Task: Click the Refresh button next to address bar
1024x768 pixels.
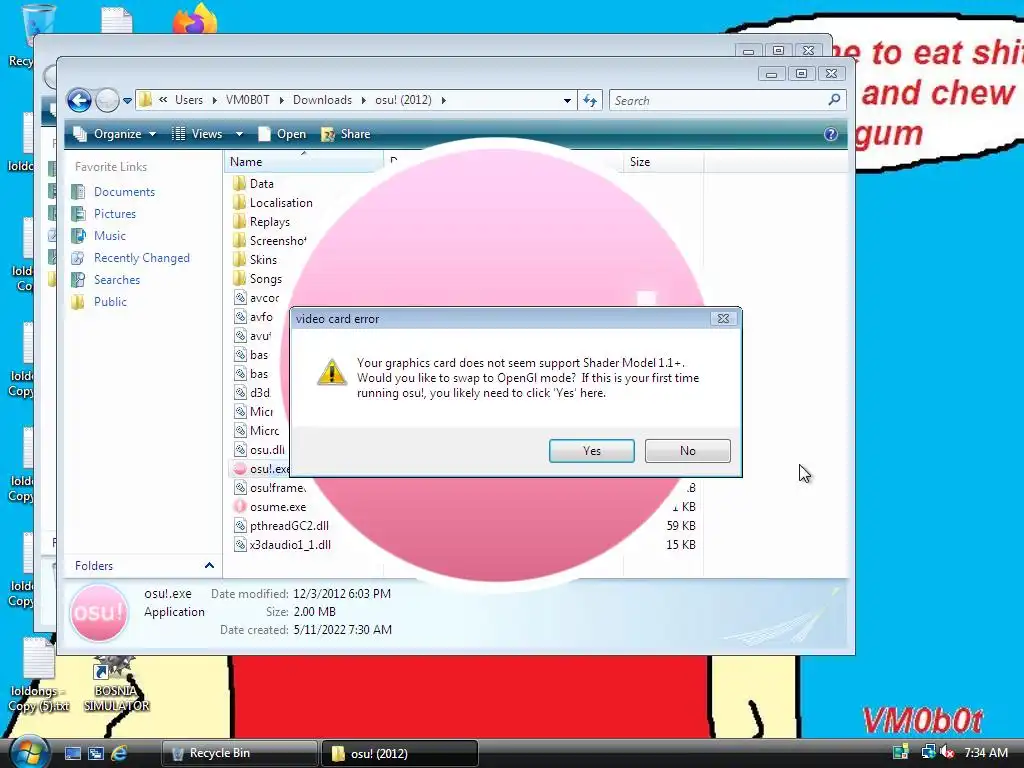Action: pyautogui.click(x=590, y=101)
